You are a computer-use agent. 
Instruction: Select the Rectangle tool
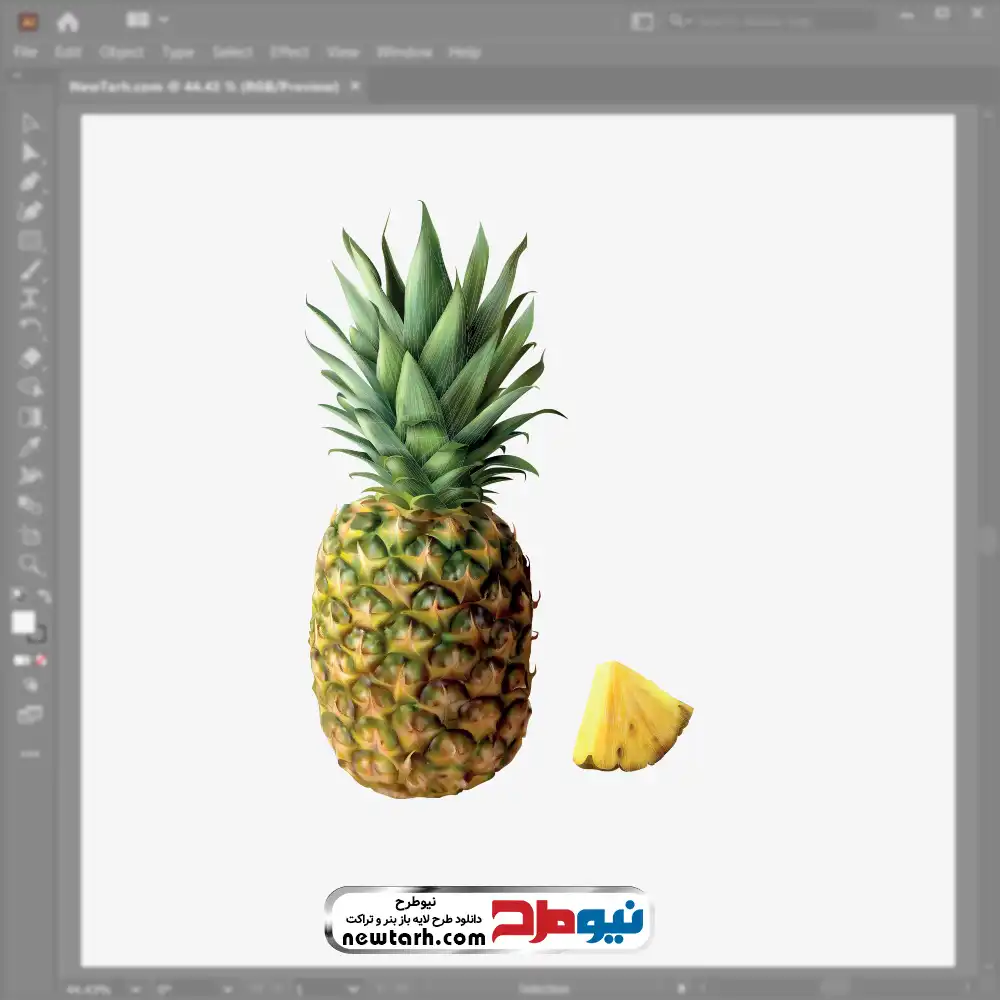pos(30,241)
